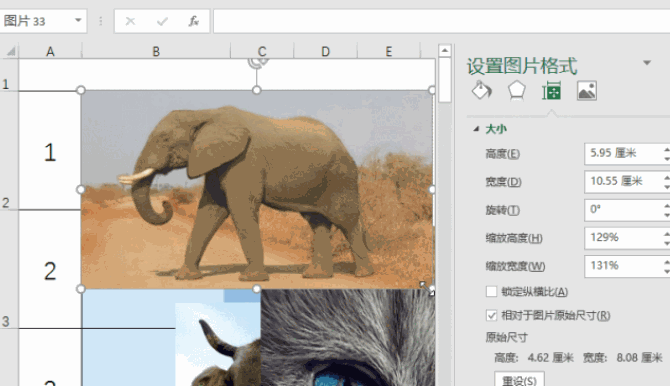Open the Fill & Line paint bucket tab

coord(482,90)
